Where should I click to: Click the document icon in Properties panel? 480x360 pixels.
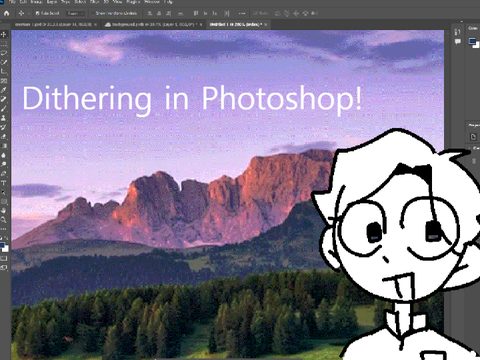[x=473, y=137]
